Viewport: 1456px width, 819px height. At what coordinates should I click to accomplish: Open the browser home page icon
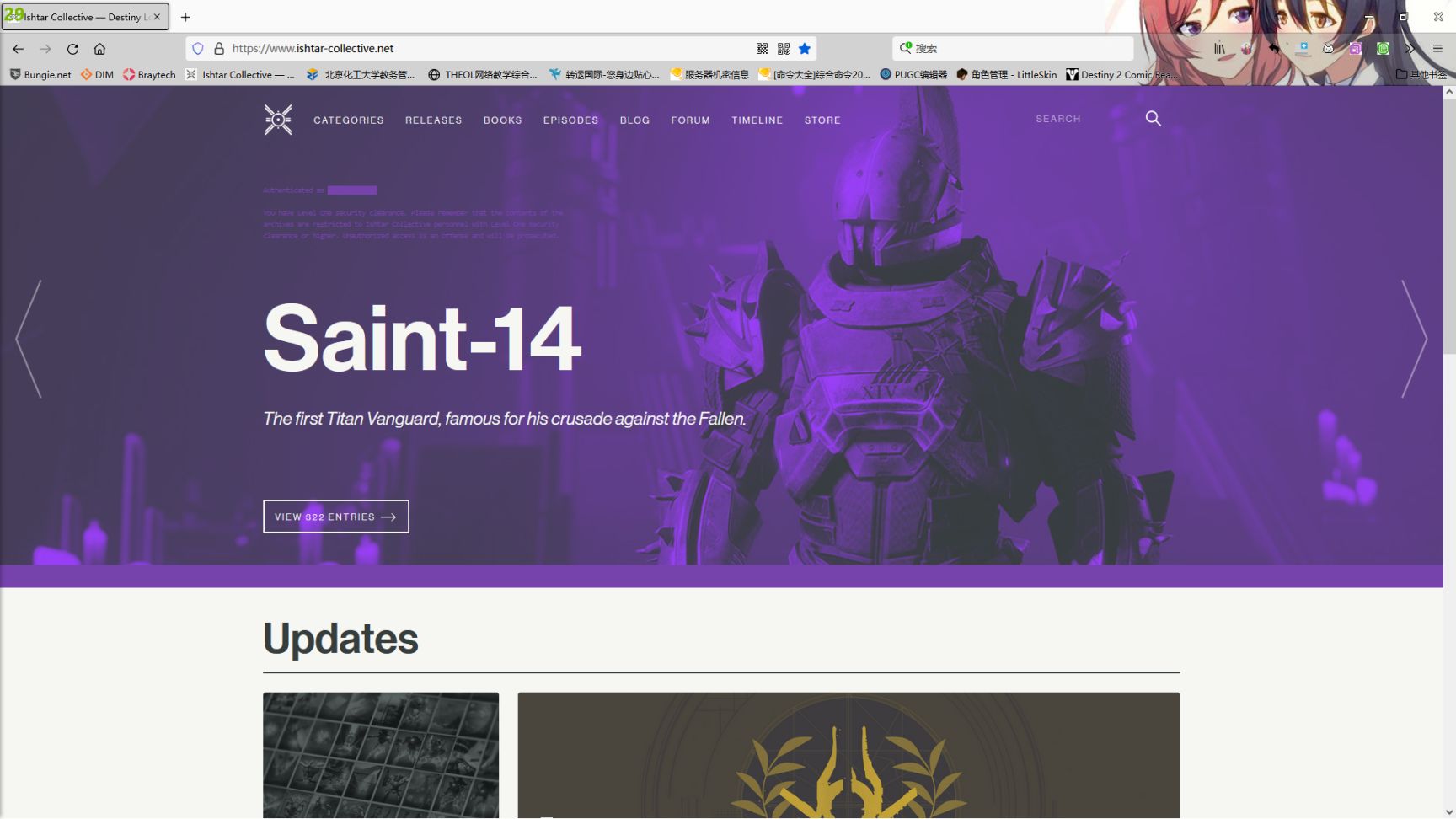99,49
